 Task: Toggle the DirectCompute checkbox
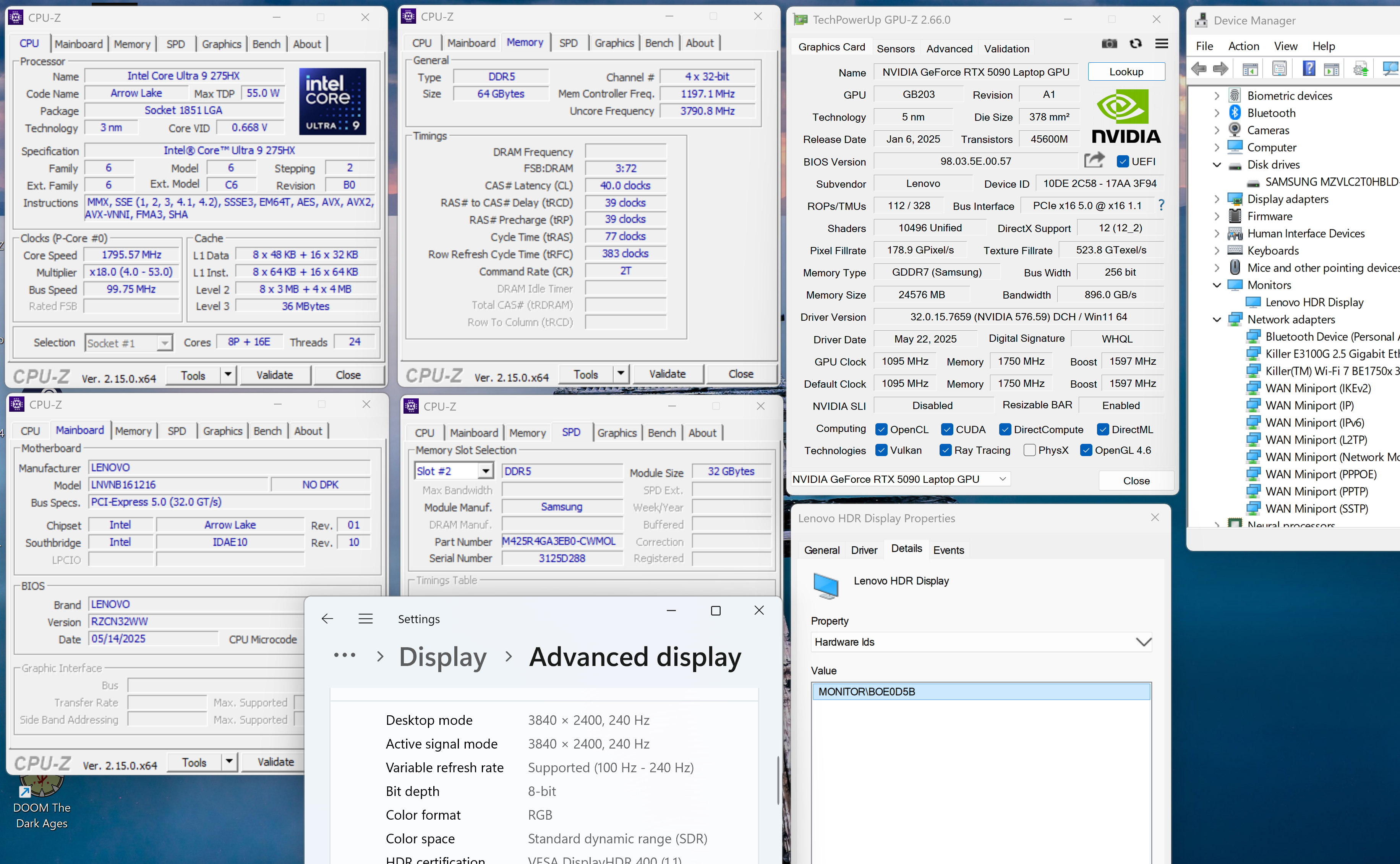[x=1005, y=429]
